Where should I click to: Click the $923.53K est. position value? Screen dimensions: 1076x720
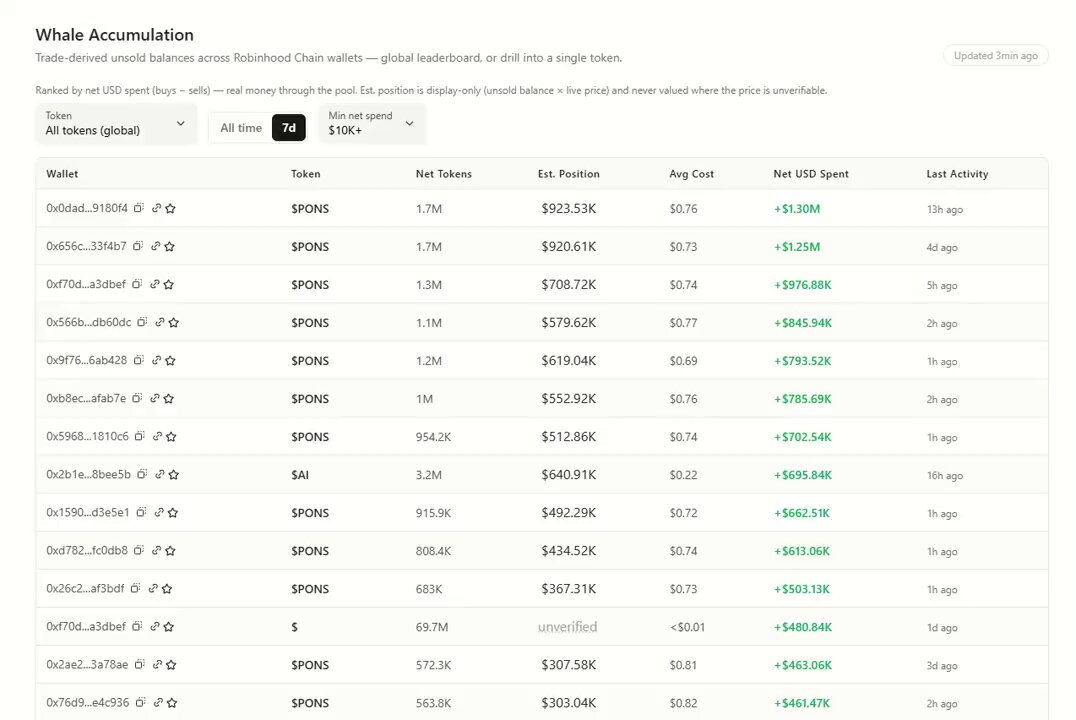(568, 209)
